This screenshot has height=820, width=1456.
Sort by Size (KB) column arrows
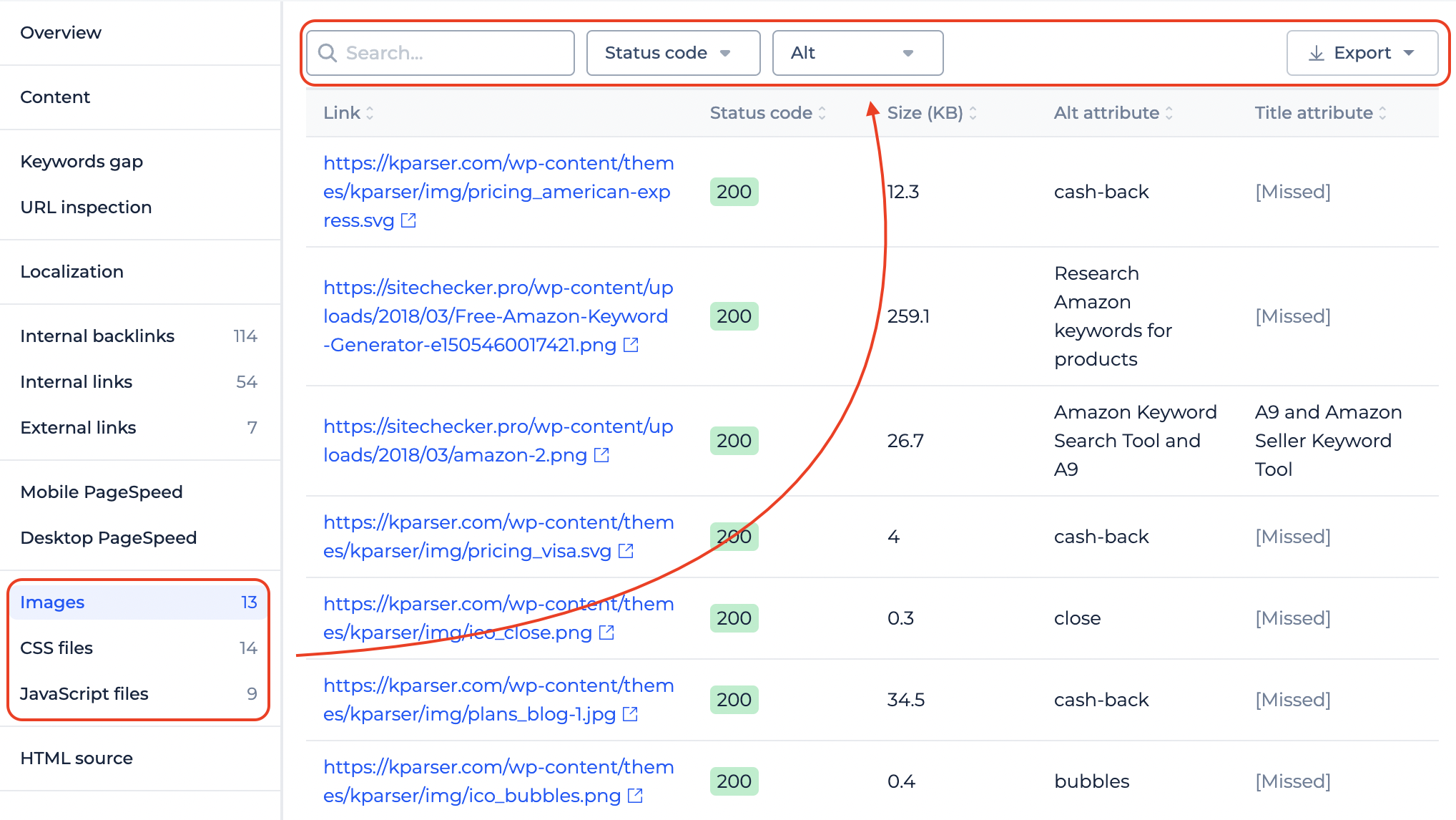(973, 113)
